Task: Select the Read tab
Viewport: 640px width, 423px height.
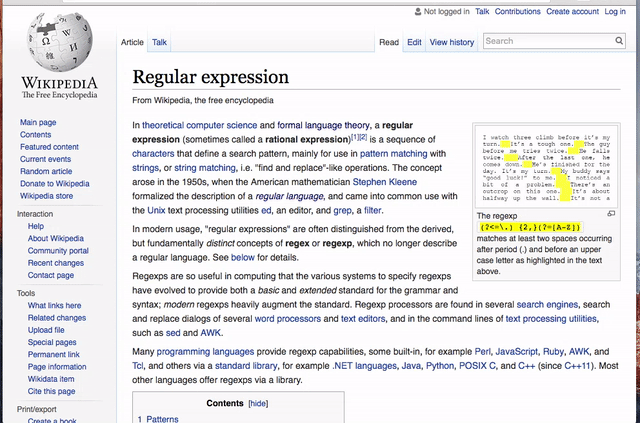Action: tap(389, 42)
